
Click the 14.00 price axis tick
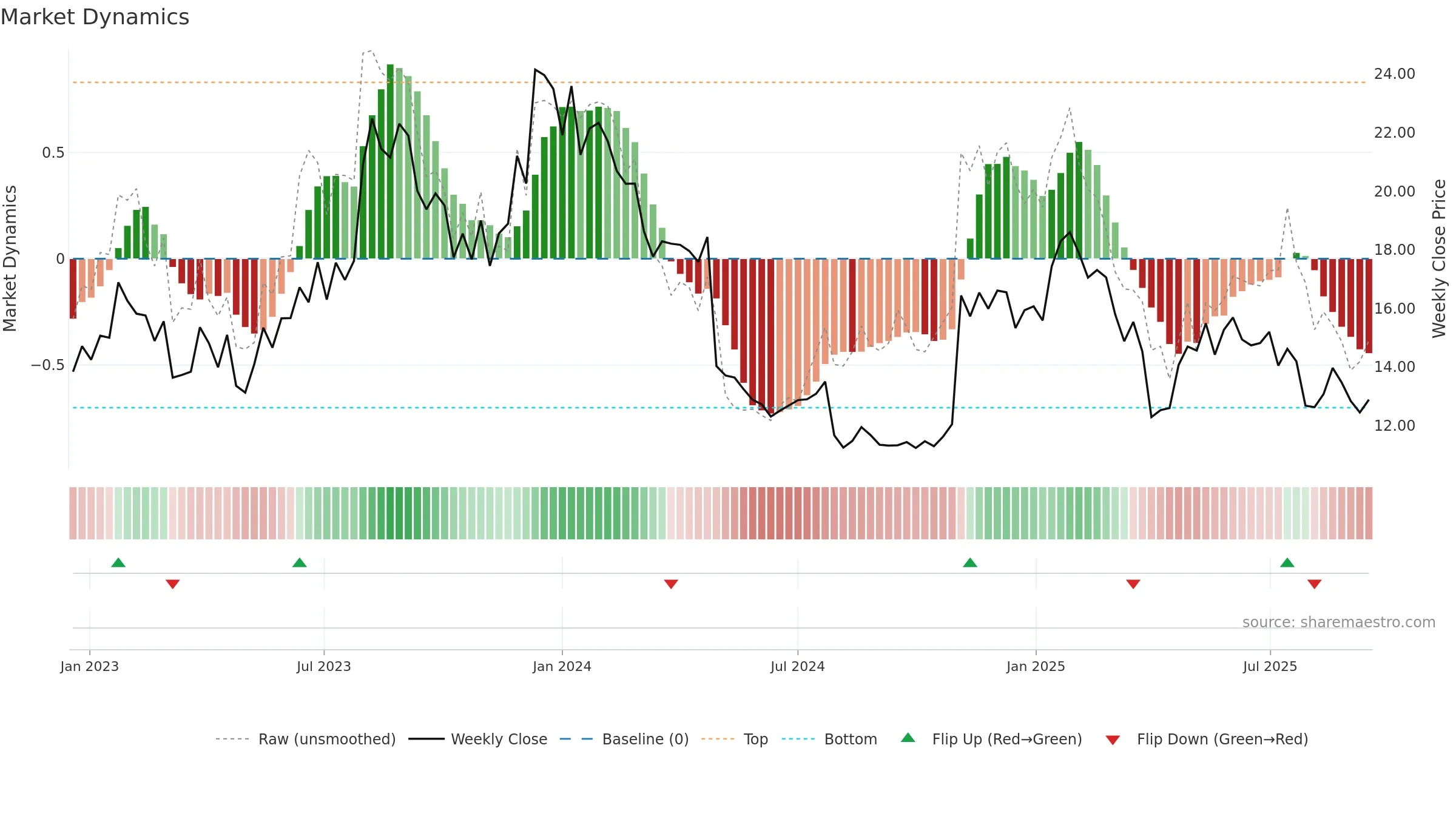coord(1395,367)
